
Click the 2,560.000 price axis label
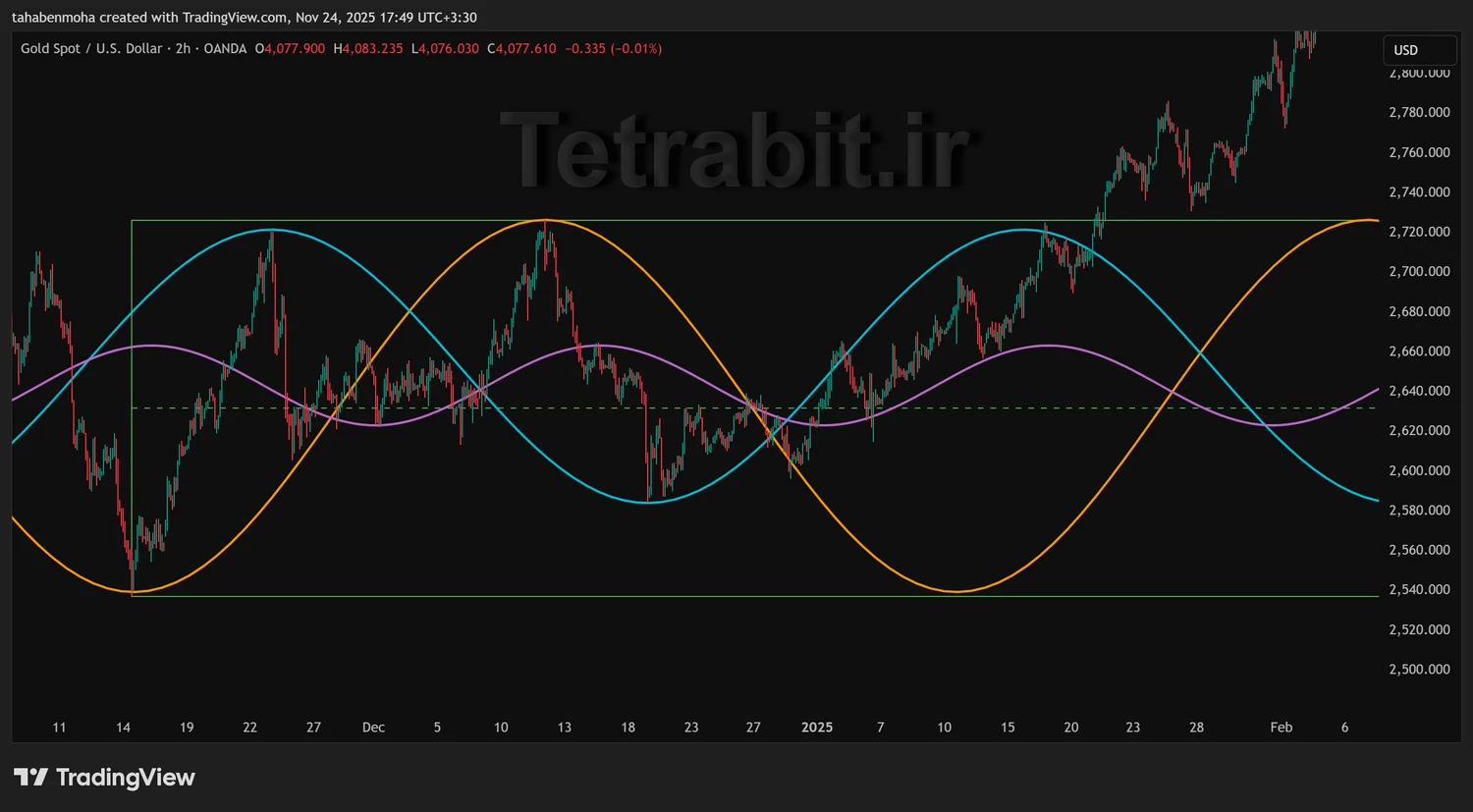pyautogui.click(x=1419, y=550)
